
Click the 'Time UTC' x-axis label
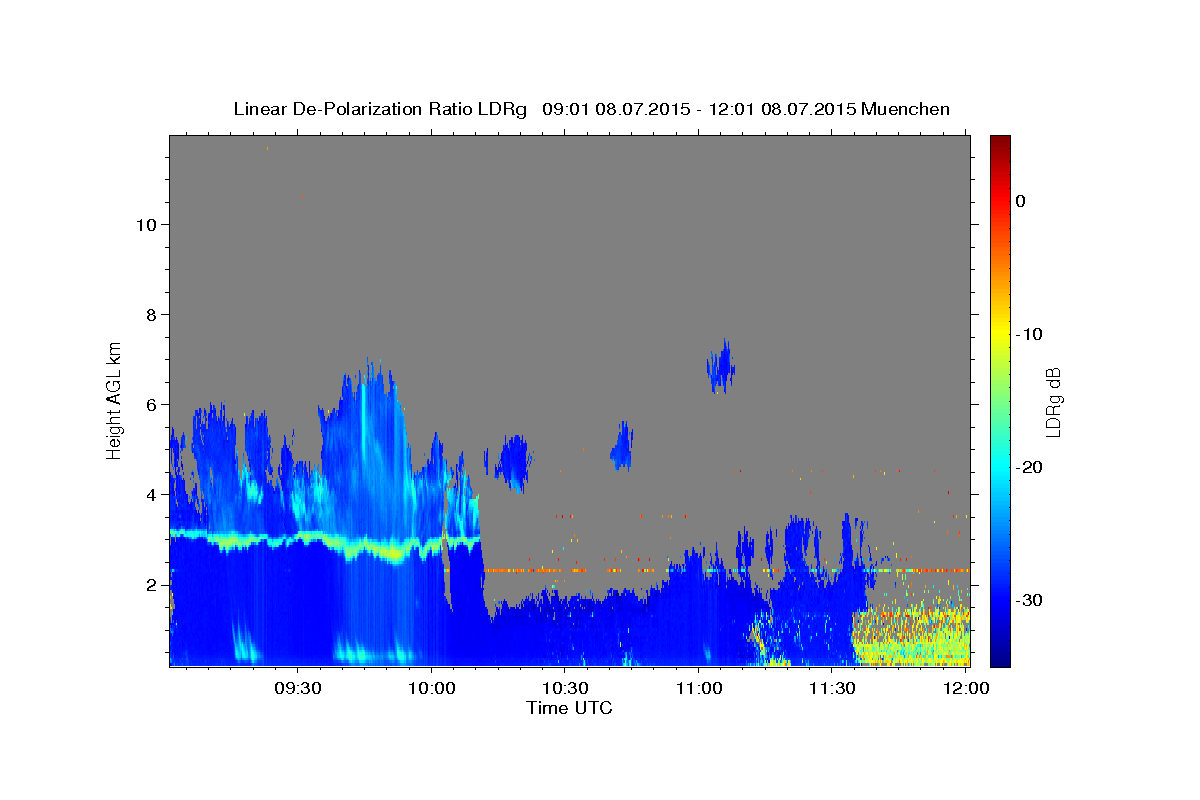[569, 708]
